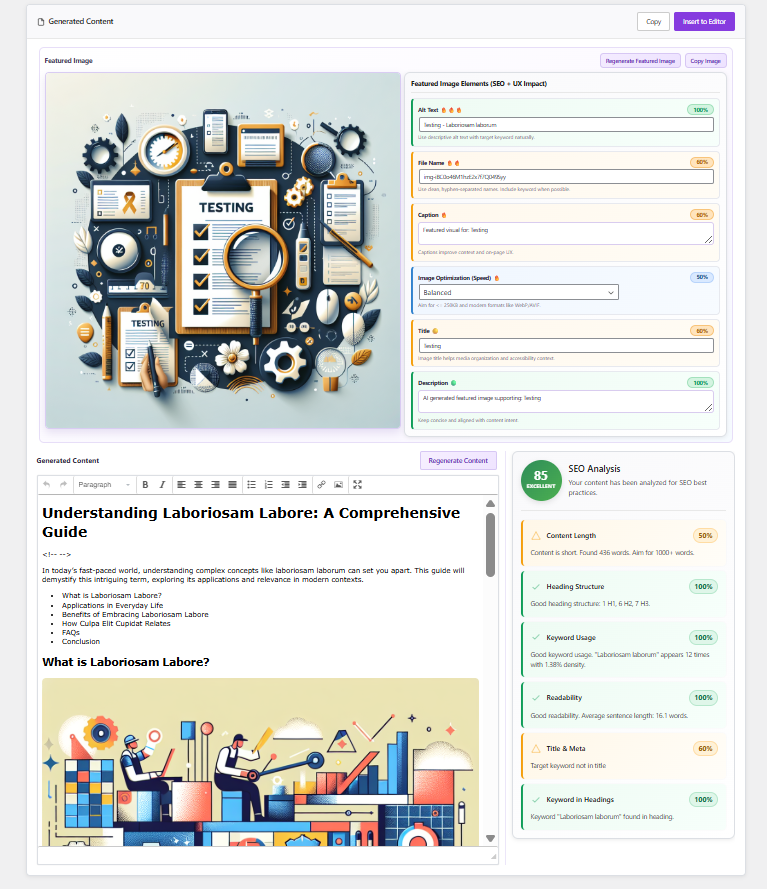Click checkmark icon next to Keyword in Headings
Image resolution: width=767 pixels, height=889 pixels.
[x=536, y=800]
